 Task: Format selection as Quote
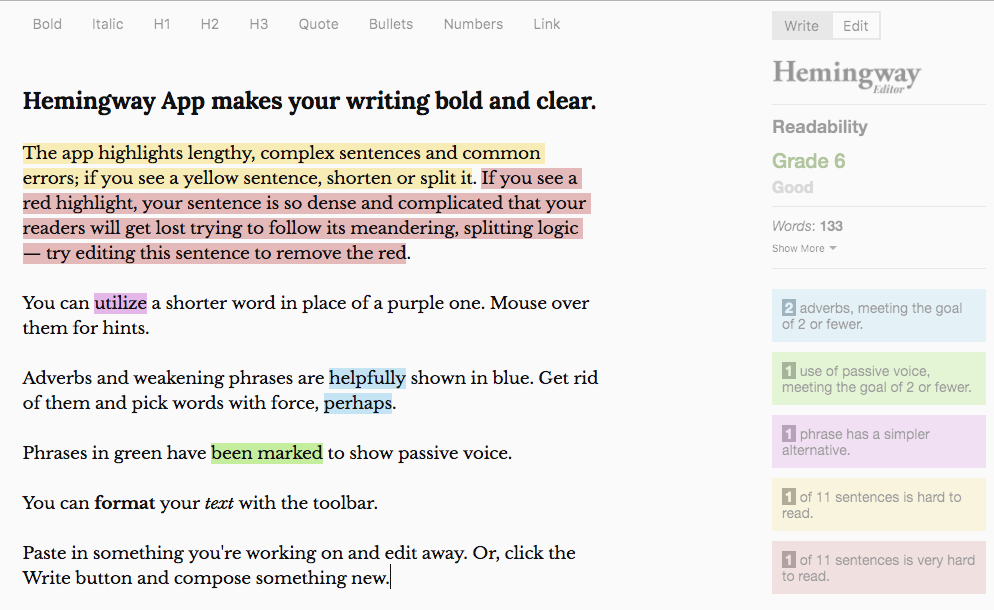point(318,24)
